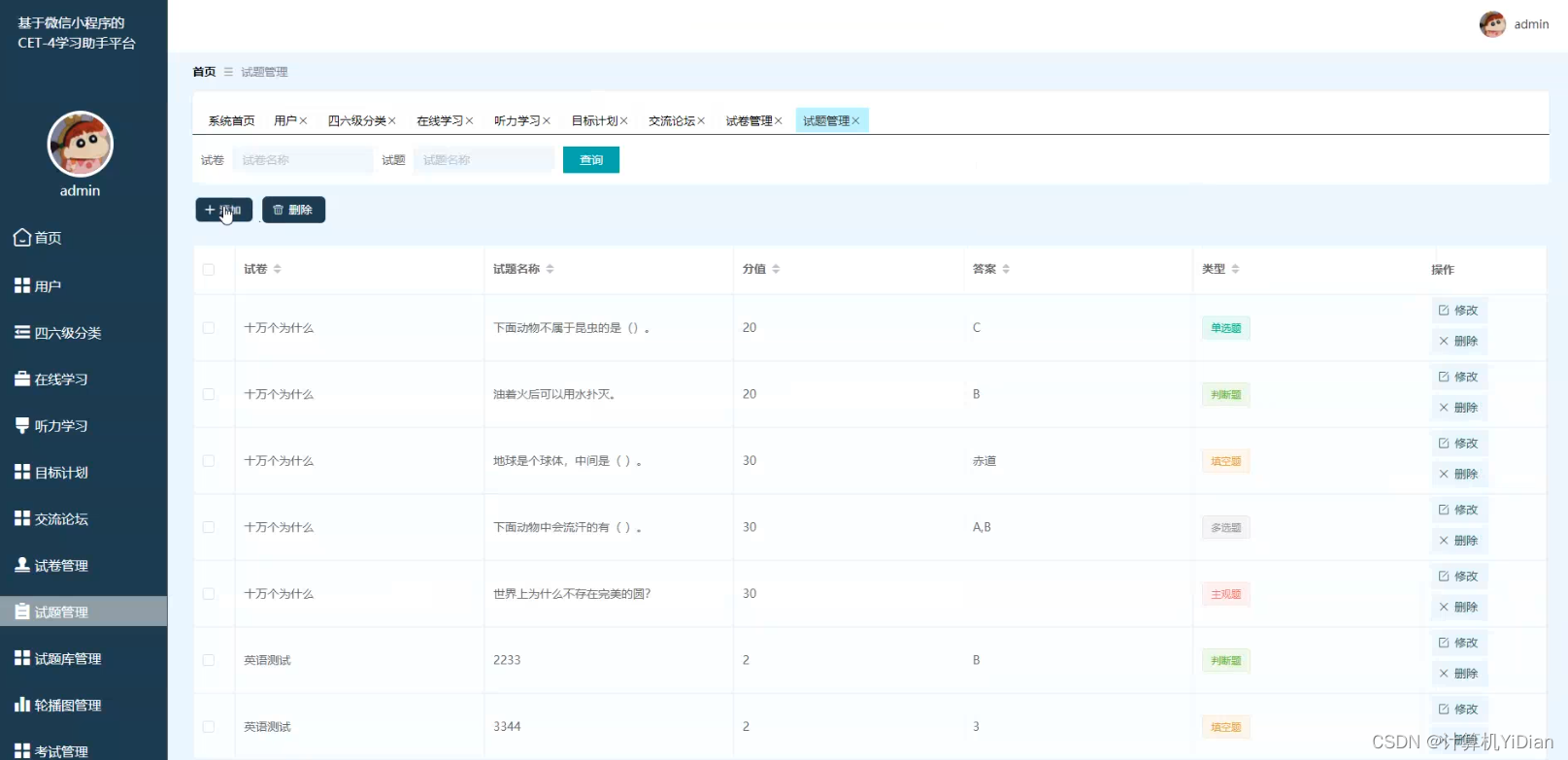Click the 首页 home icon in sidebar

coord(22,237)
